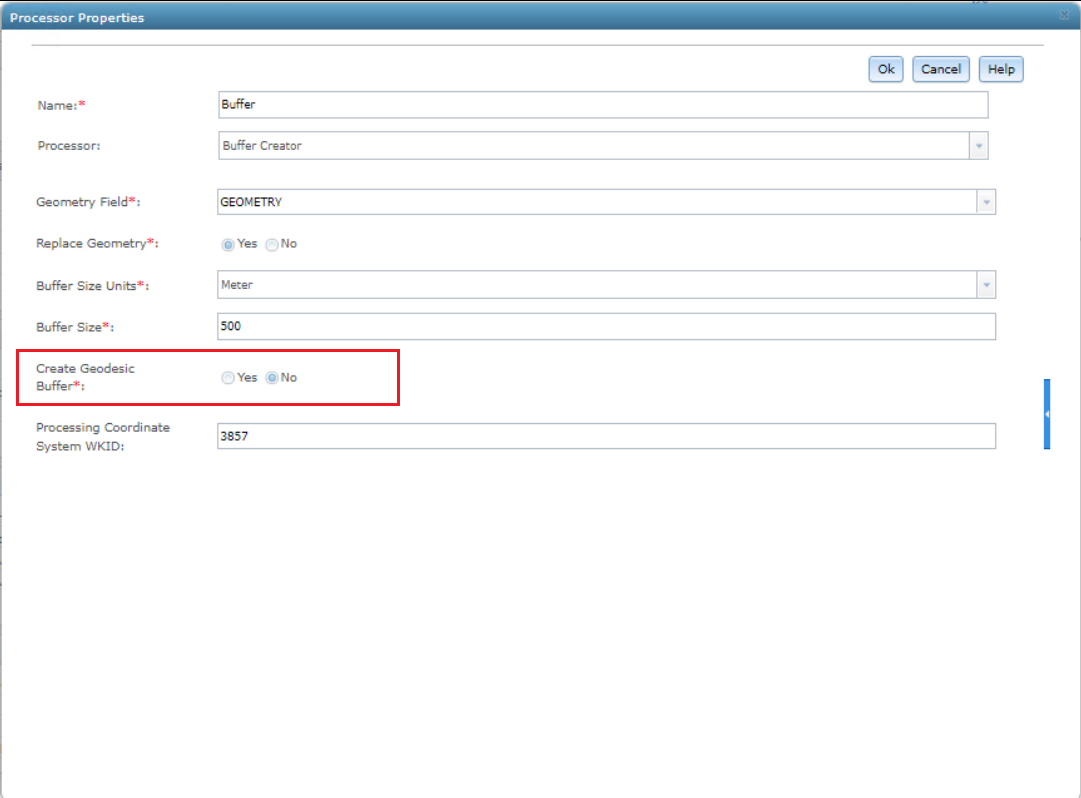Click the Cancel button
Image resolution: width=1081 pixels, height=798 pixels.
click(x=940, y=69)
